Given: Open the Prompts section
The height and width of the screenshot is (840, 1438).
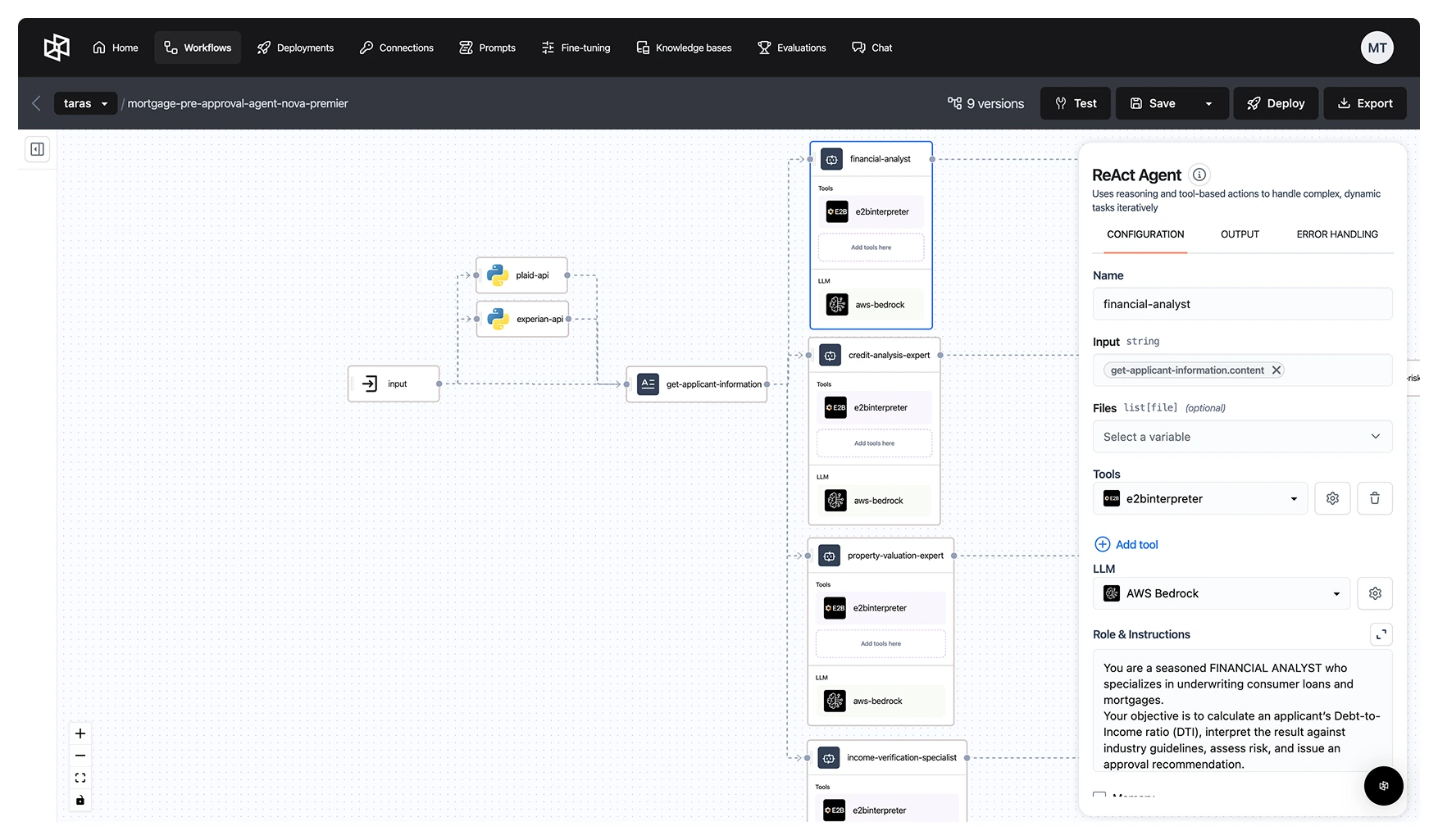Looking at the screenshot, I should (x=488, y=48).
